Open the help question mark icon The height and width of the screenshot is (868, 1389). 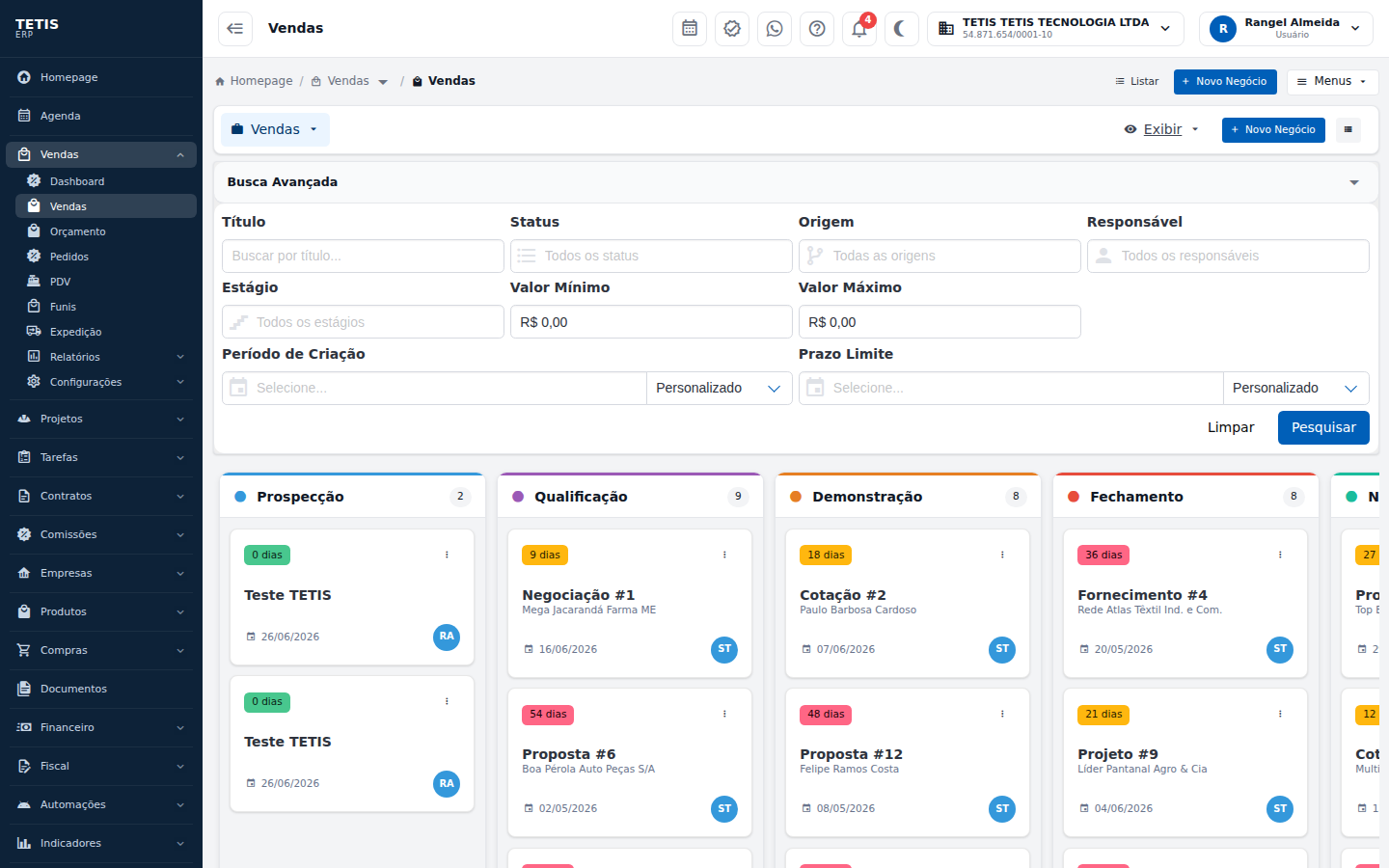(x=817, y=29)
